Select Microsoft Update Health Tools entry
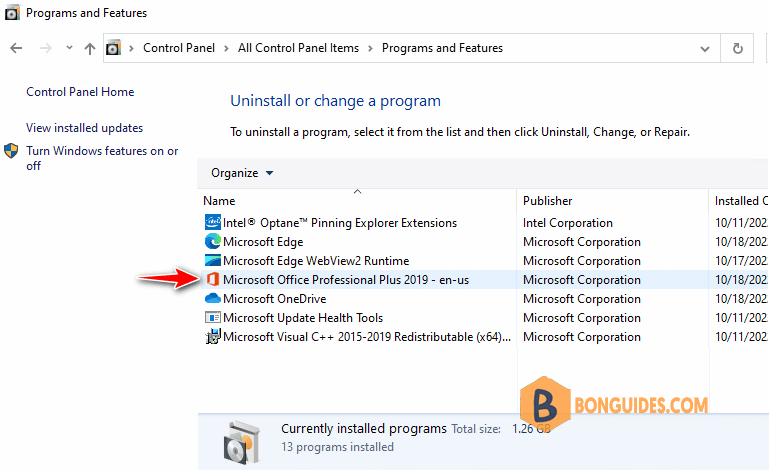This screenshot has height=470, width=769. point(303,318)
